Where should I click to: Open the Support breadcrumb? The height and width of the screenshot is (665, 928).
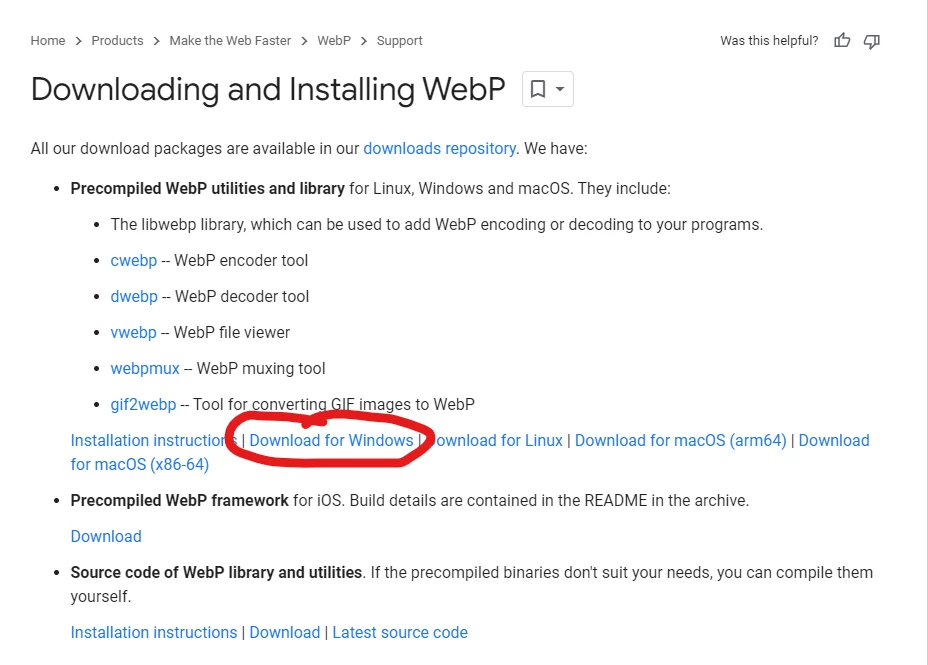[399, 41]
